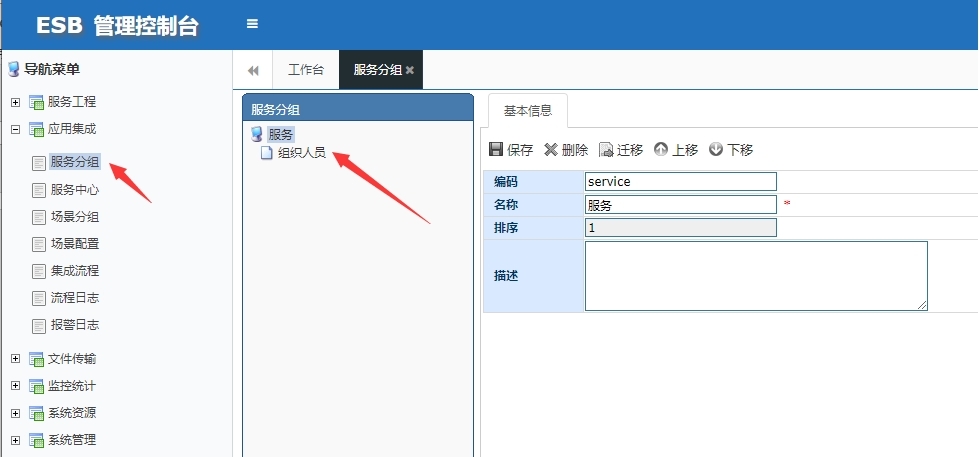
Task: Focus the 名称 input field
Action: tap(681, 205)
